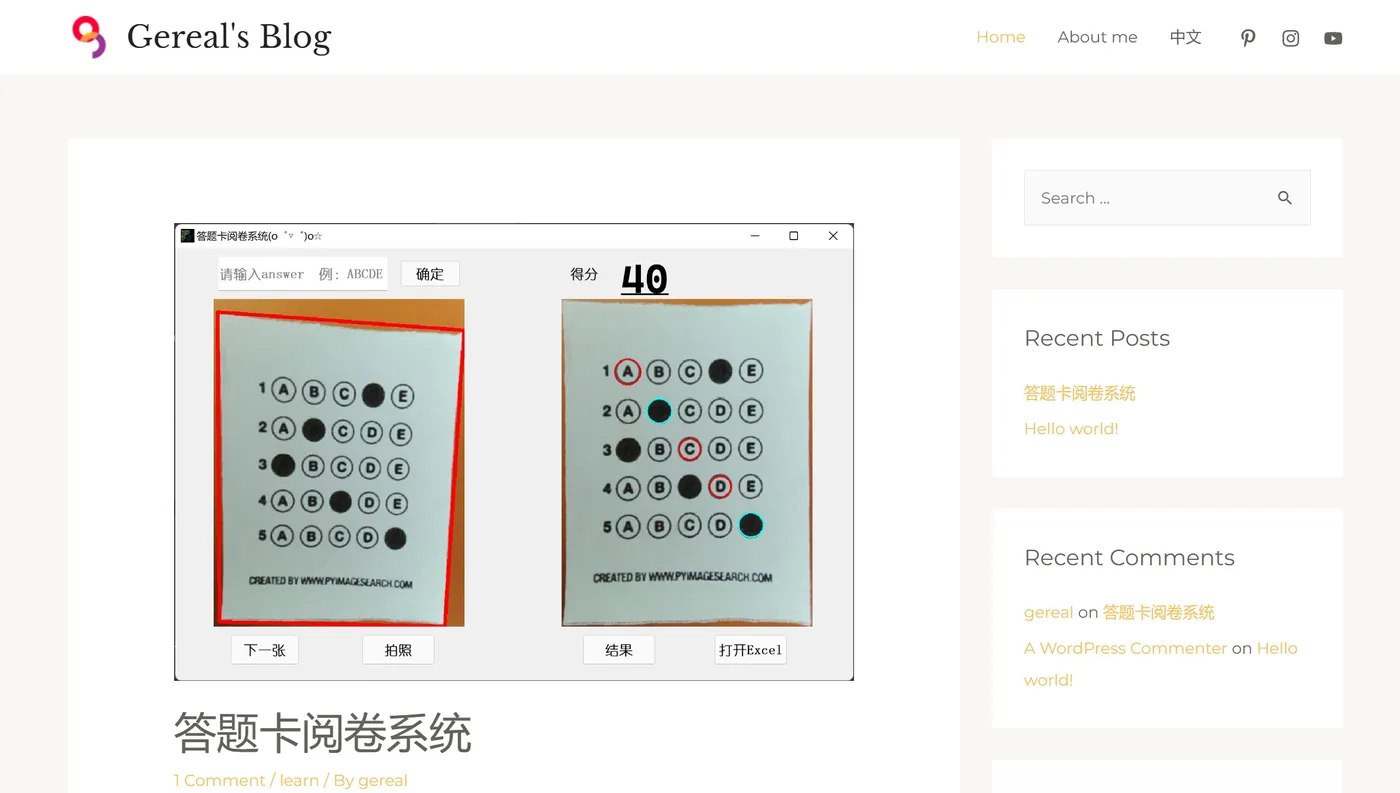This screenshot has width=1400, height=793.
Task: Open the YouTube channel icon
Action: pos(1333,37)
